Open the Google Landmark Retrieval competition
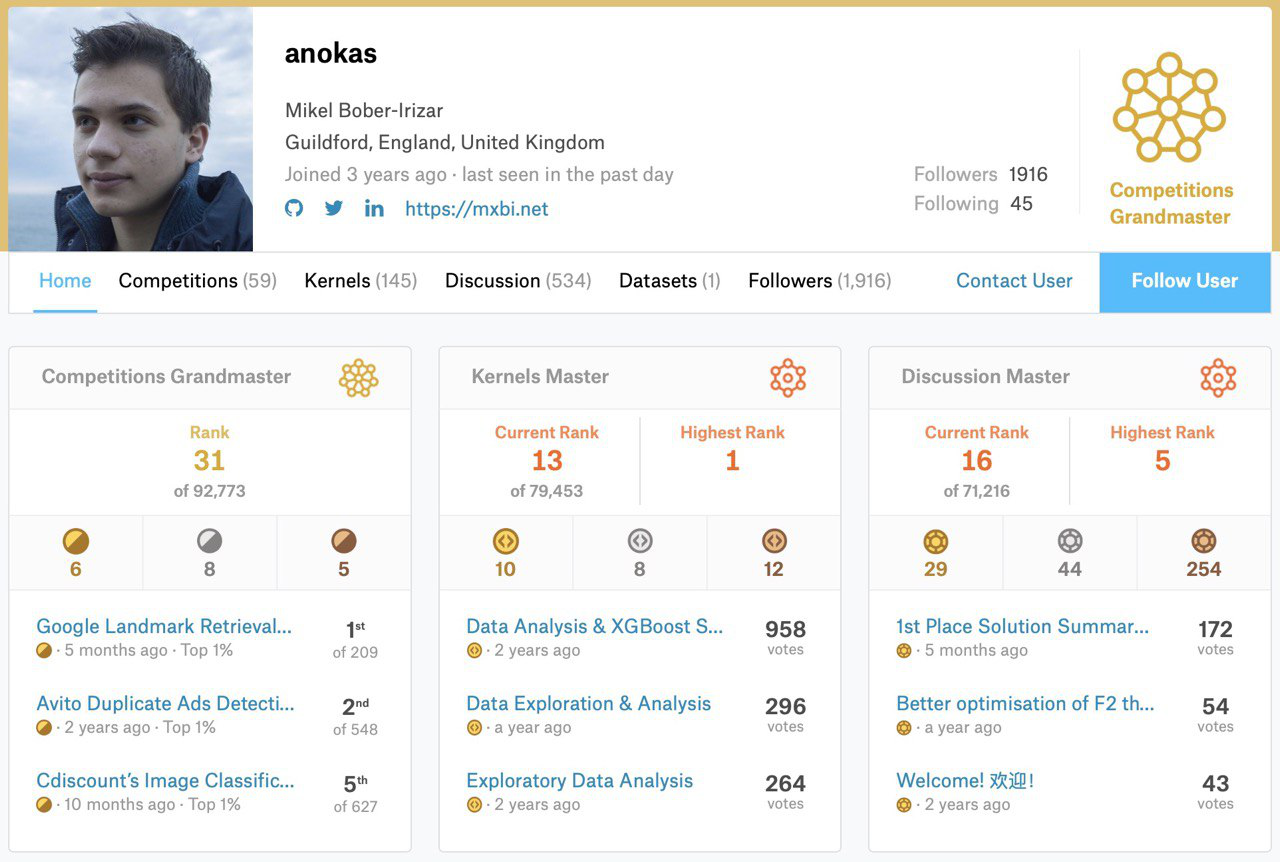 [164, 627]
